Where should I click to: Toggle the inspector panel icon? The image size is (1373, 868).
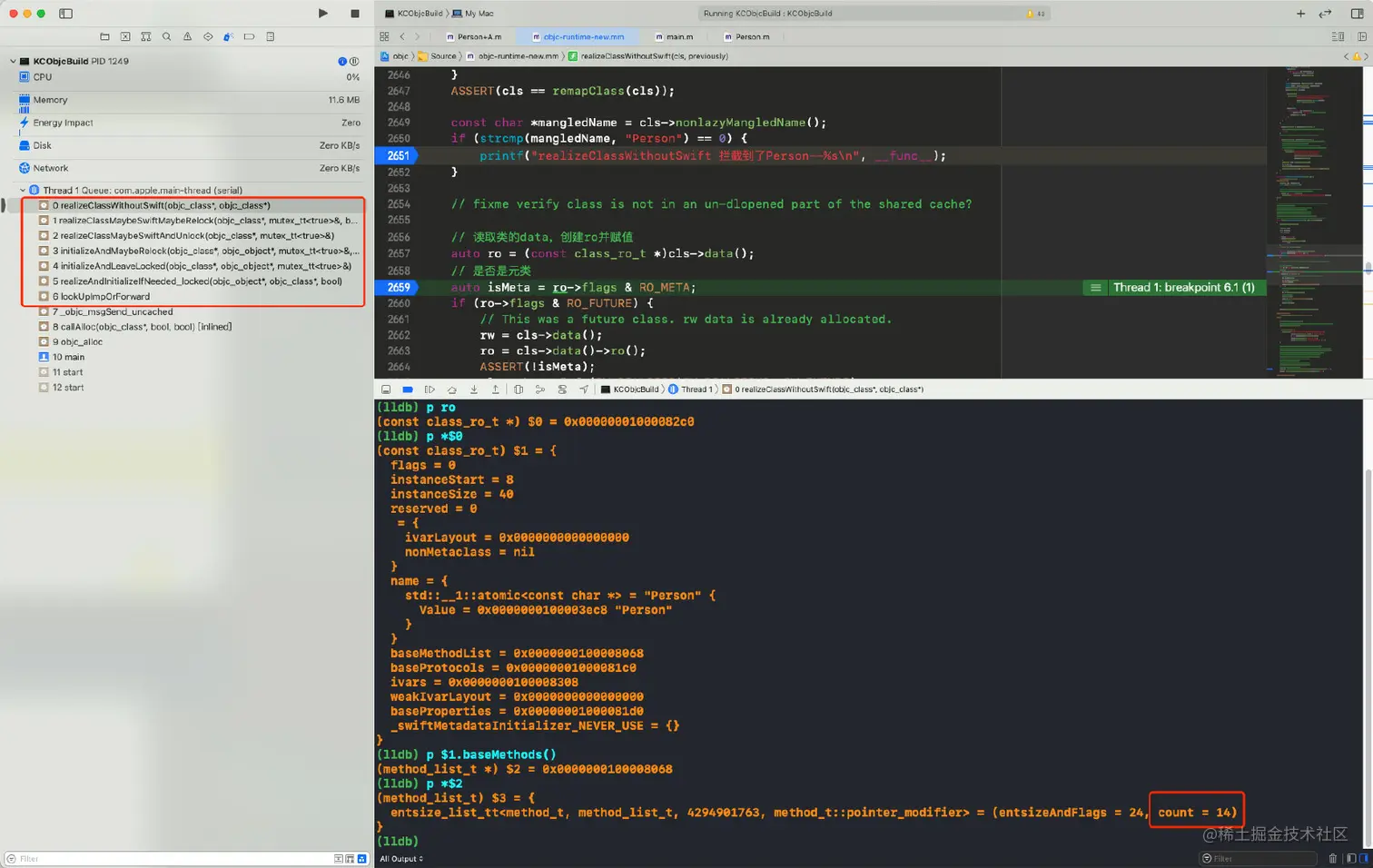(x=1357, y=14)
